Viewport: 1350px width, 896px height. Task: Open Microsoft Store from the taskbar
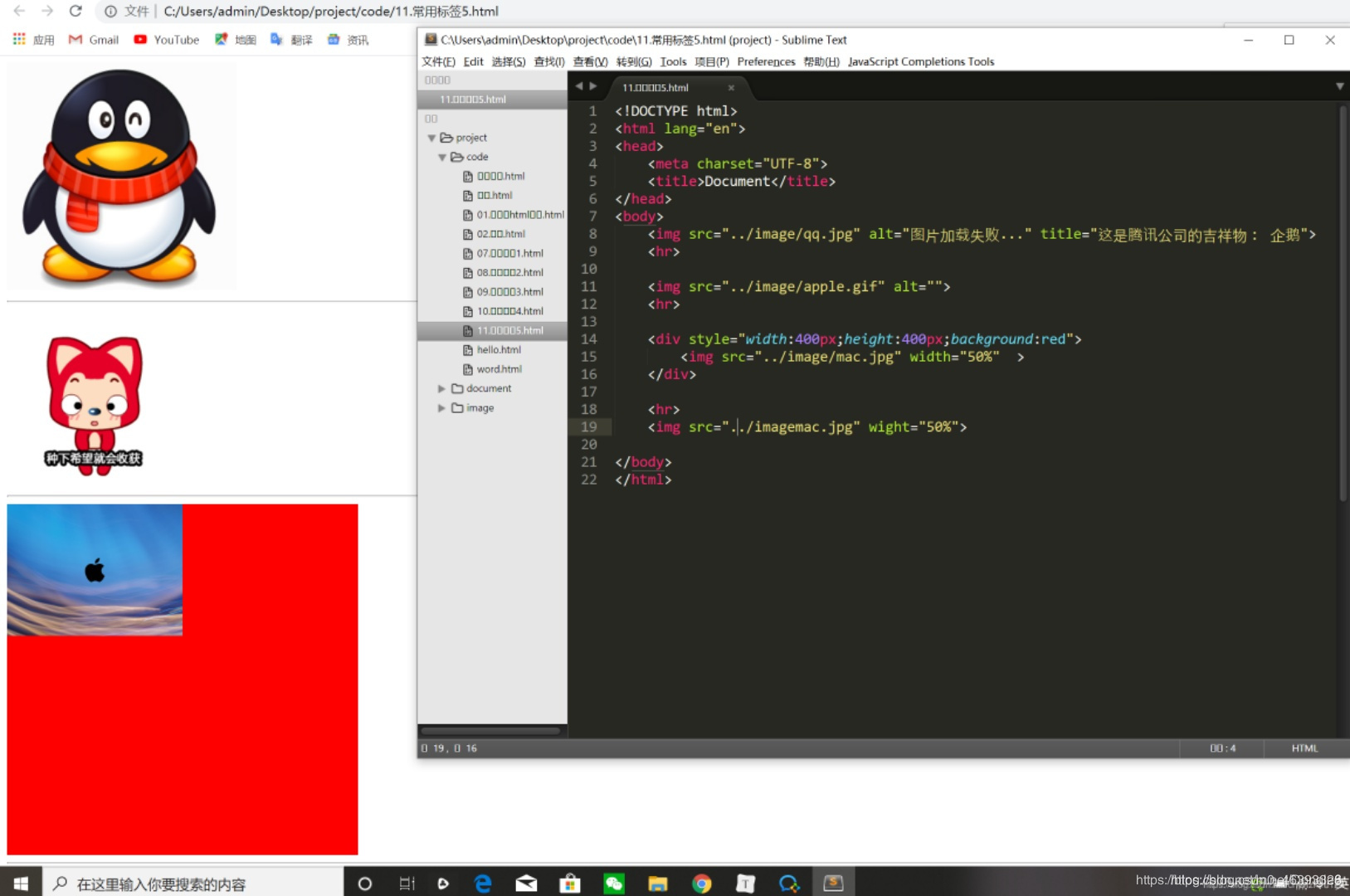(570, 884)
